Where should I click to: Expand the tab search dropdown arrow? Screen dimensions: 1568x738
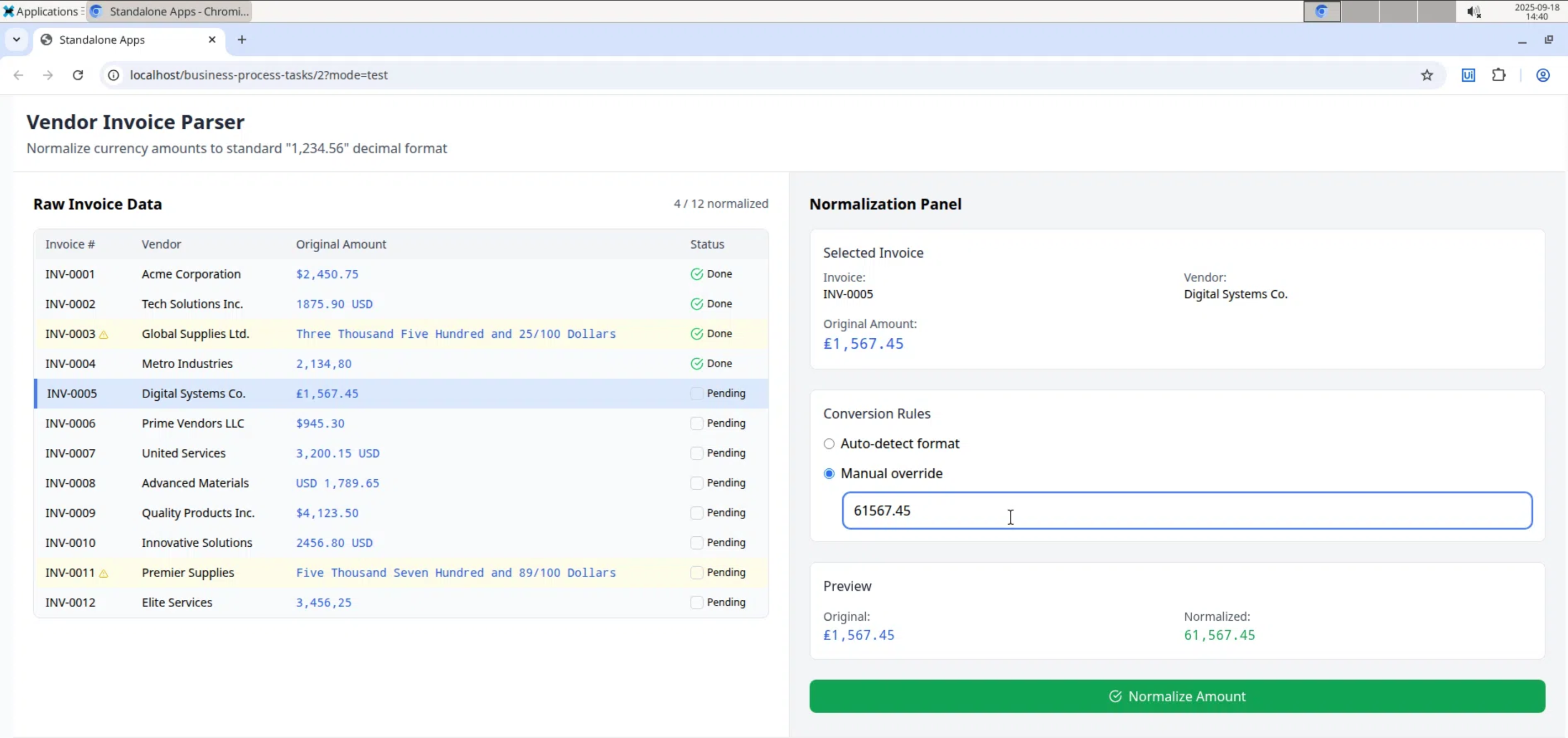[x=17, y=40]
